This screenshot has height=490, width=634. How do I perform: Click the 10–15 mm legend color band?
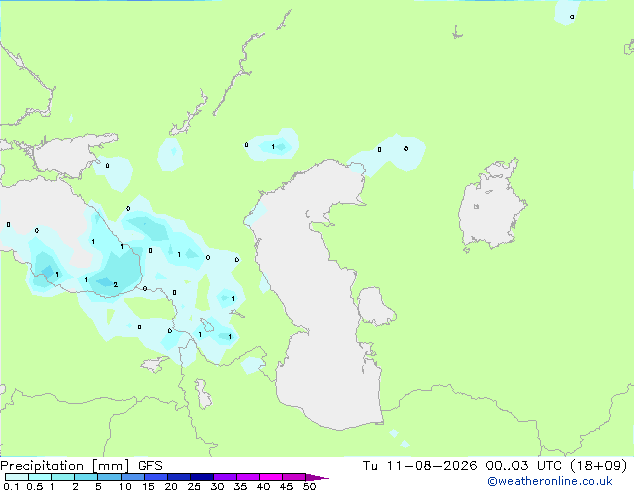point(133,477)
